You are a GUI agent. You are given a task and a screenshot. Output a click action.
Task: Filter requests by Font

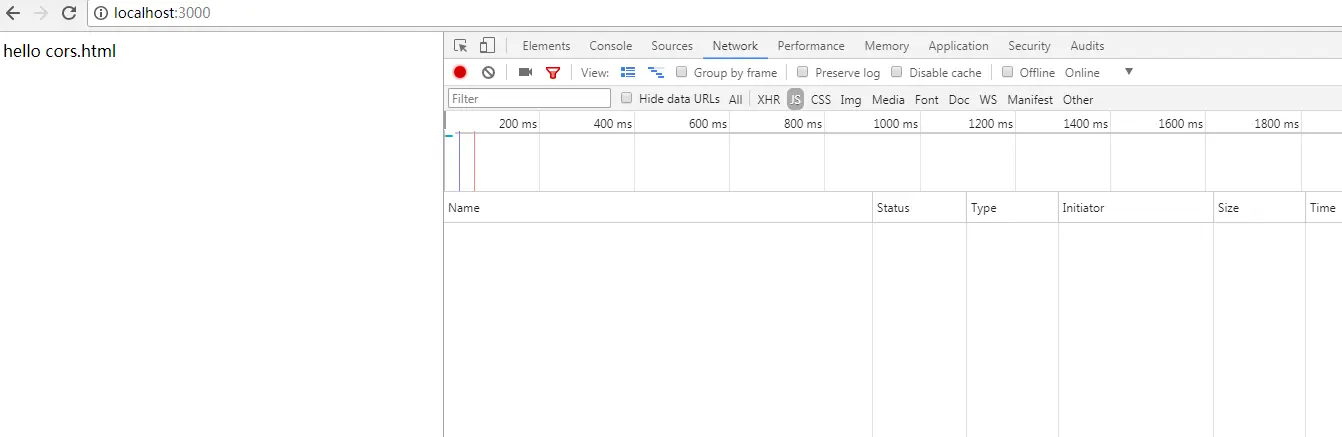click(927, 100)
